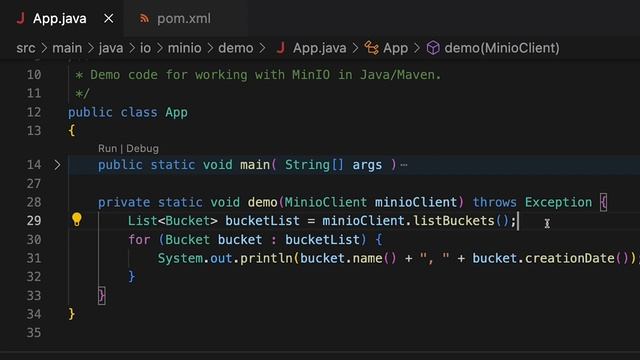The width and height of the screenshot is (640, 360).
Task: Click the demo method cube icon in breadcrumb
Action: (433, 48)
